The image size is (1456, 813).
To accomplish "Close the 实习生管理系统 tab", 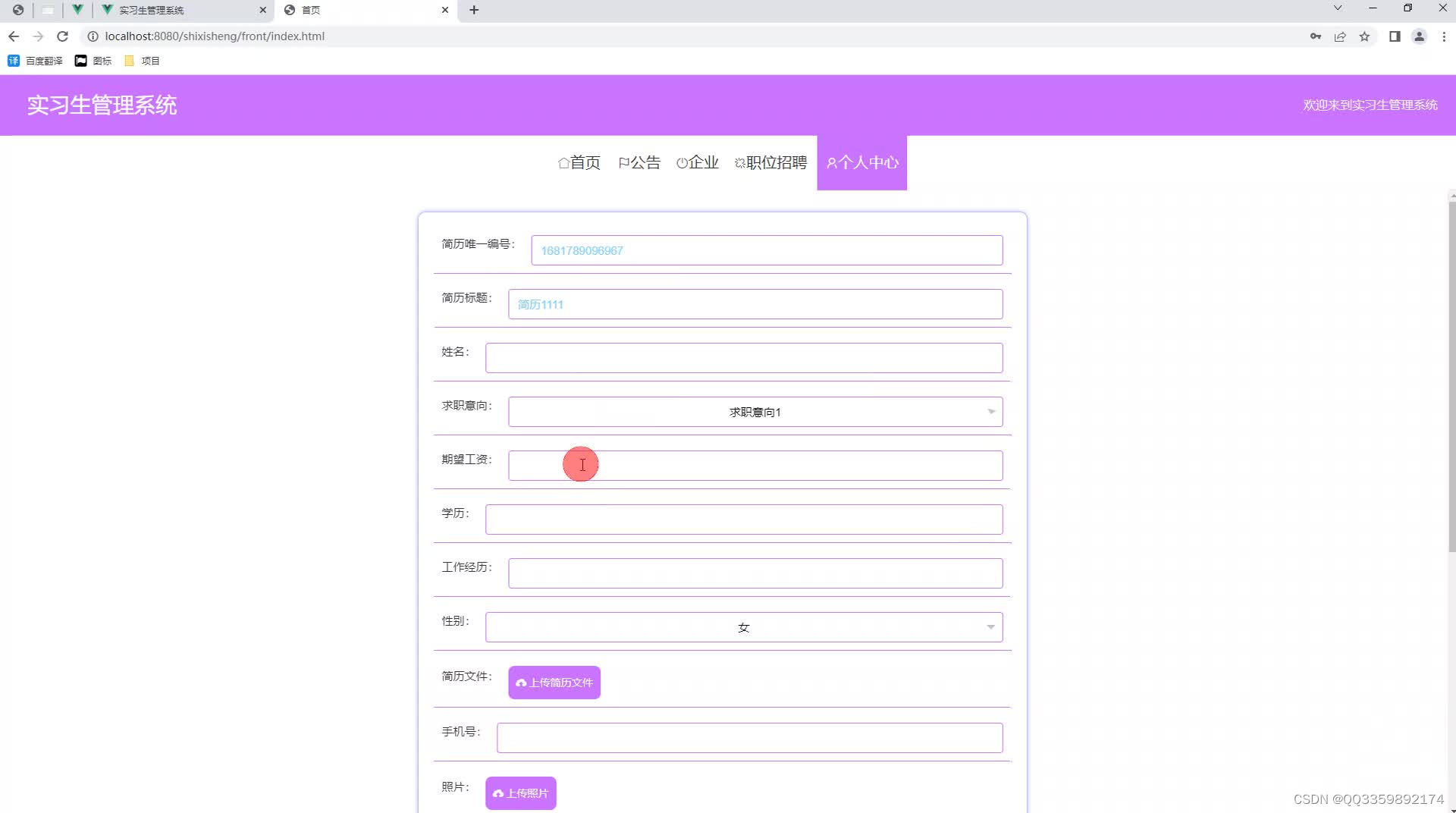I will (x=263, y=10).
